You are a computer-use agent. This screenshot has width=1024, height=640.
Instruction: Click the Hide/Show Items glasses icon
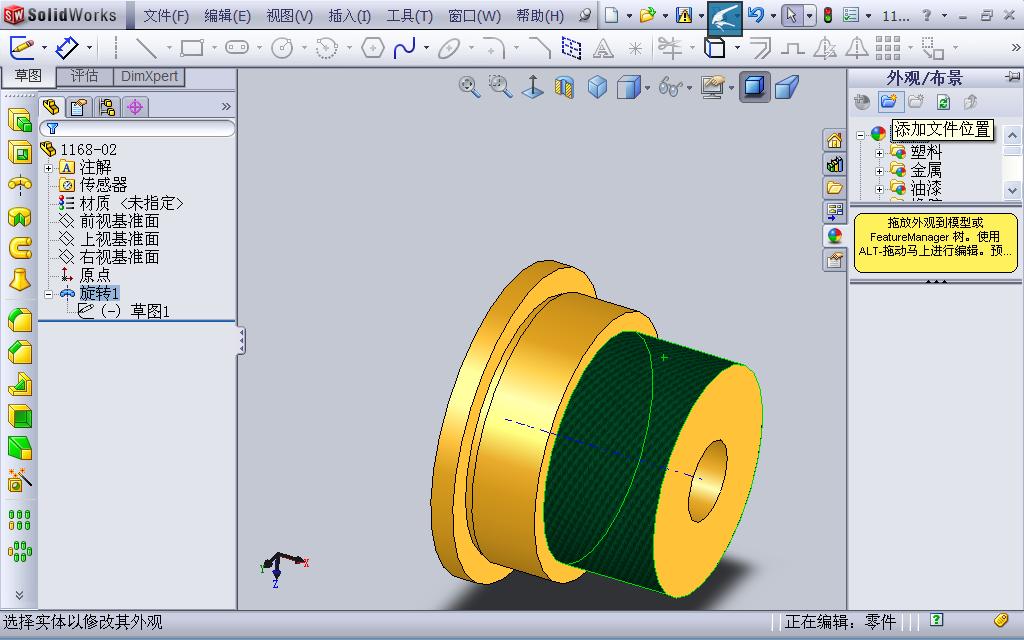[x=670, y=87]
